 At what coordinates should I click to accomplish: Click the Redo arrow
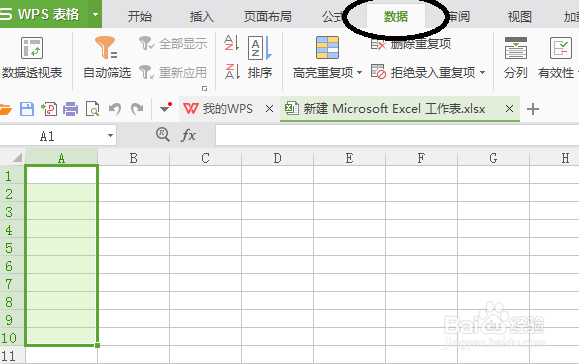pos(137,109)
